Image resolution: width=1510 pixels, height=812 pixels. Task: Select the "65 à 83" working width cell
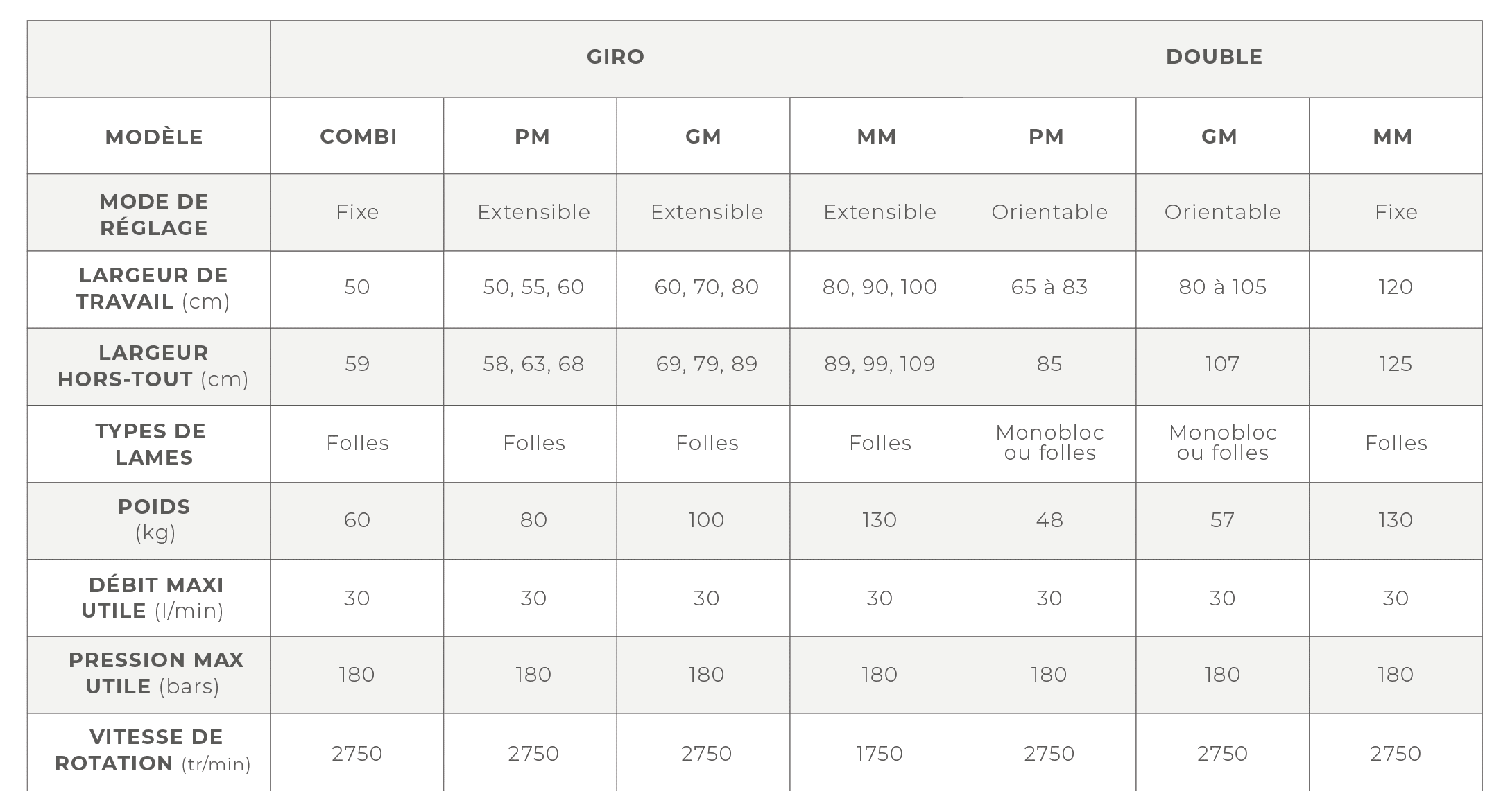[x=1049, y=287]
